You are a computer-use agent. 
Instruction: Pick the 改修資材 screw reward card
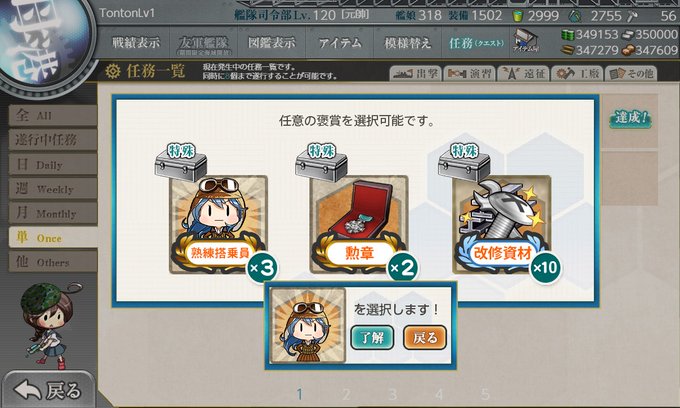click(502, 224)
